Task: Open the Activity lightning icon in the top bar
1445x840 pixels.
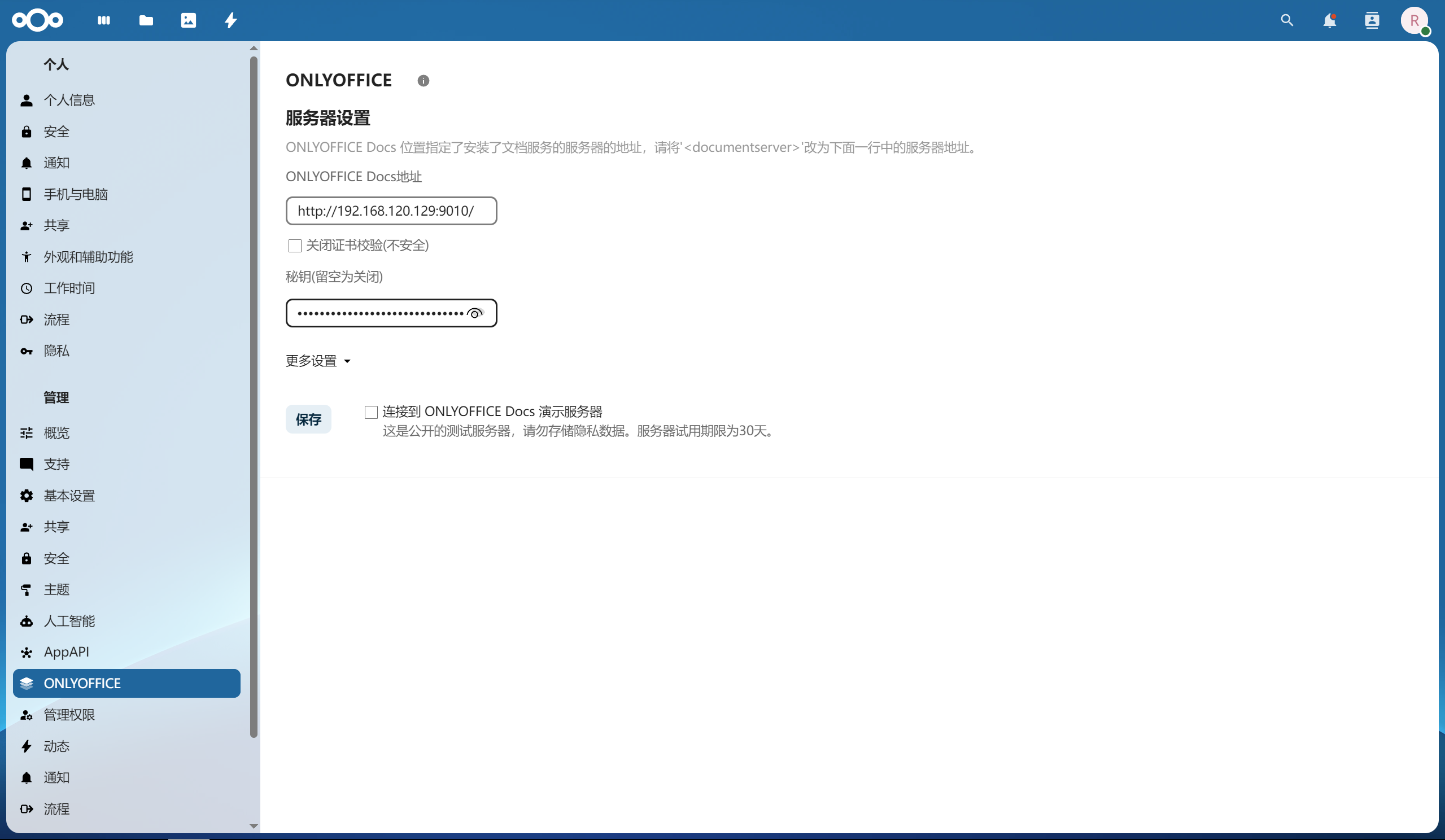Action: pyautogui.click(x=231, y=21)
